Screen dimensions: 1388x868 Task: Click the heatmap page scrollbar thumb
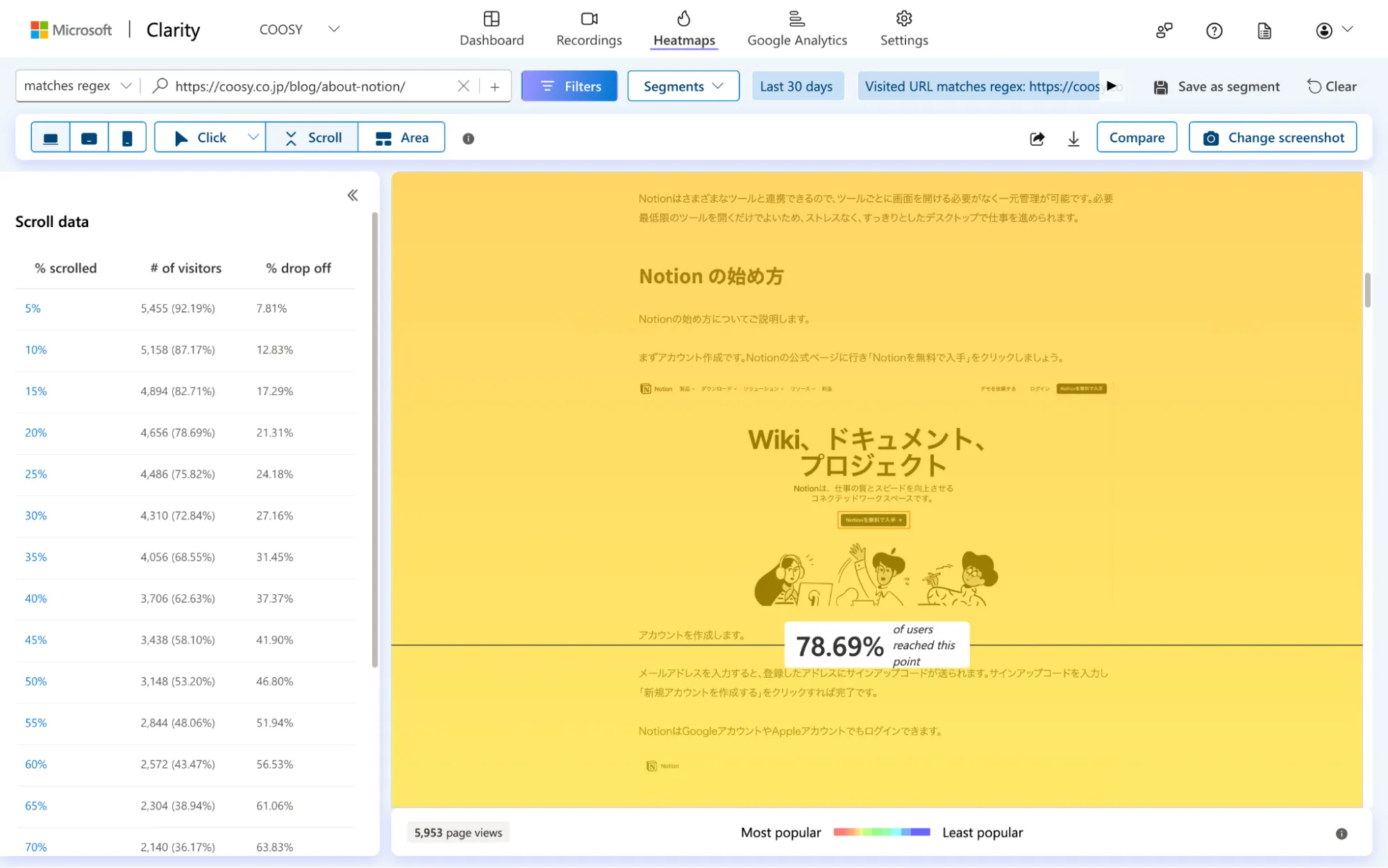click(1367, 290)
